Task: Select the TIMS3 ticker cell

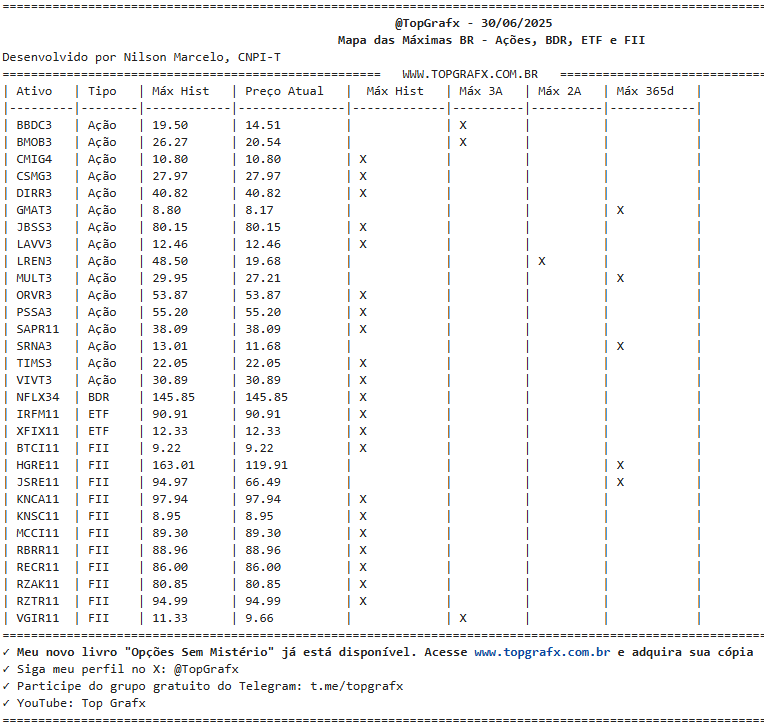Action: (x=34, y=363)
